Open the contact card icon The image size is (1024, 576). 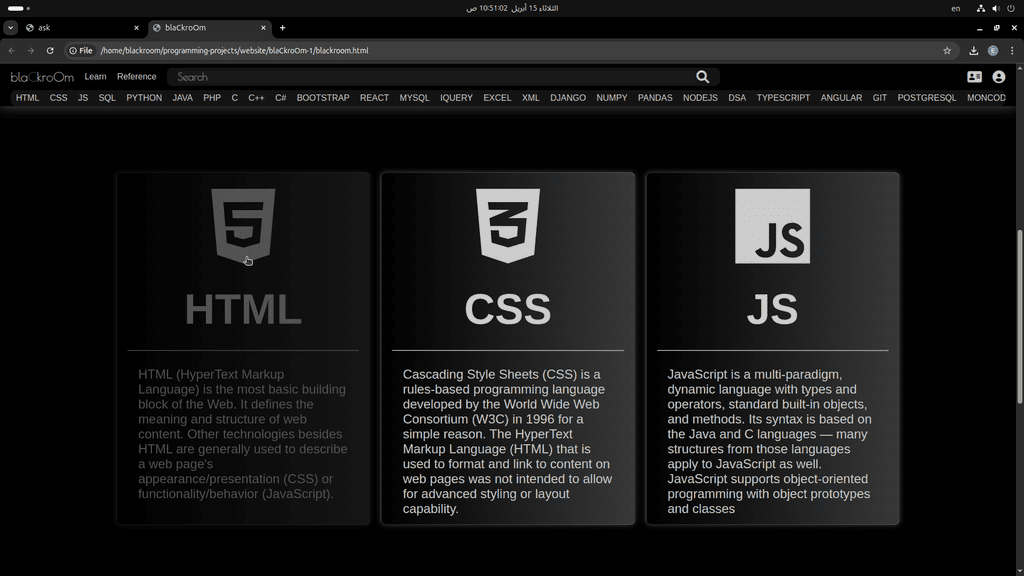(x=974, y=77)
